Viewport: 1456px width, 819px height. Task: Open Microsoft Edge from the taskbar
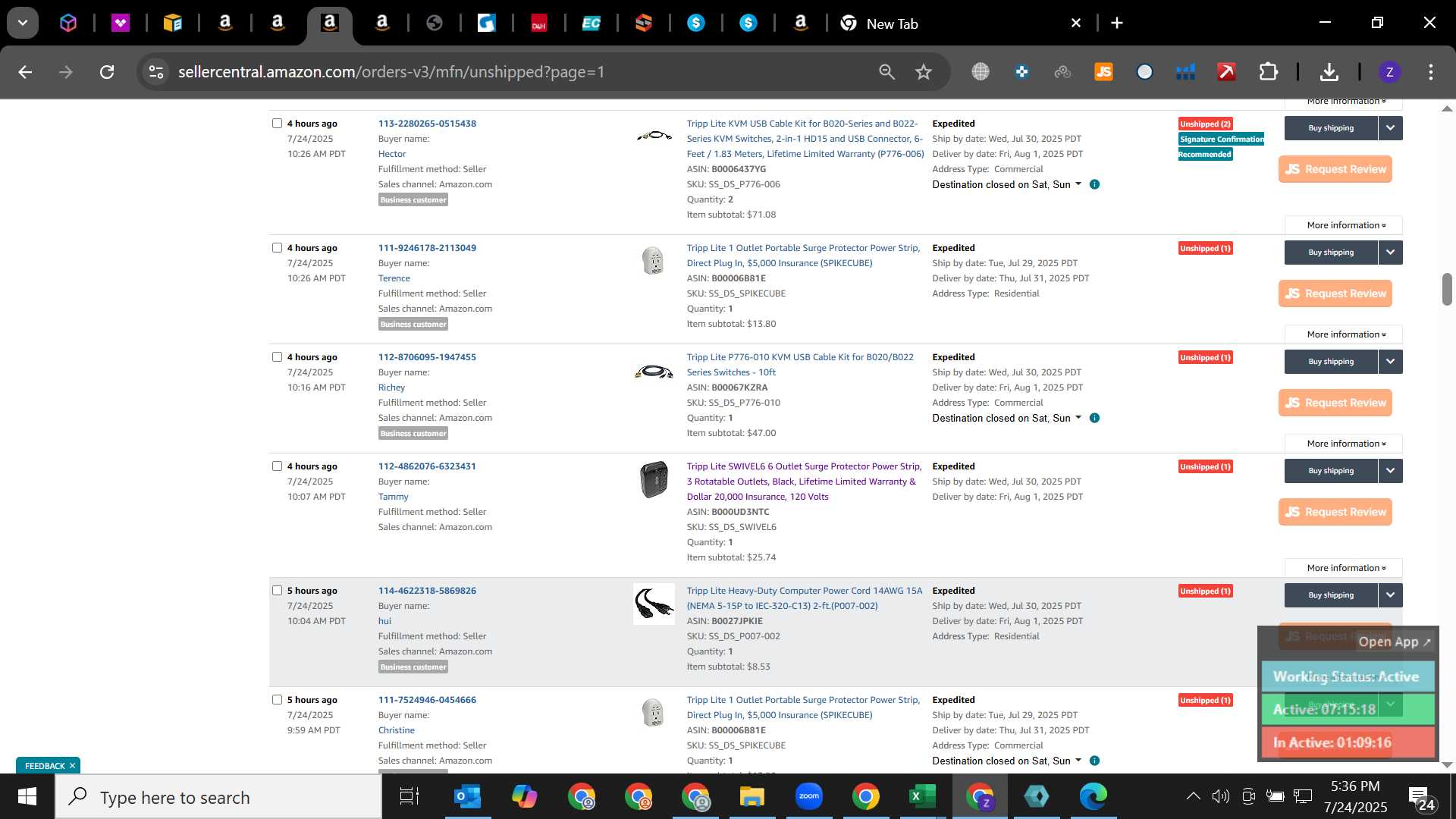[1094, 796]
